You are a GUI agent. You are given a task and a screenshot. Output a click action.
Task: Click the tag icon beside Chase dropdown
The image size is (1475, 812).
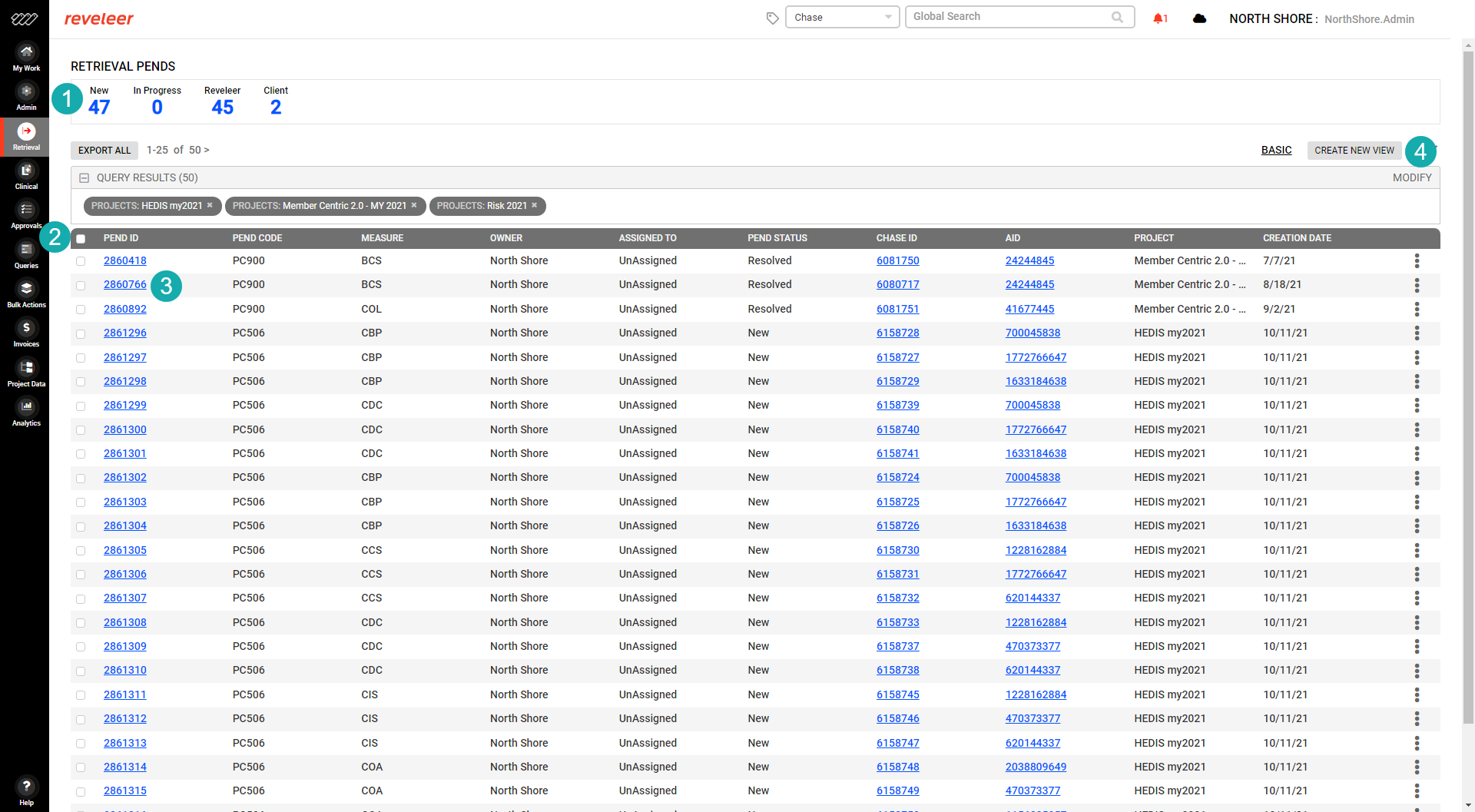click(x=772, y=18)
